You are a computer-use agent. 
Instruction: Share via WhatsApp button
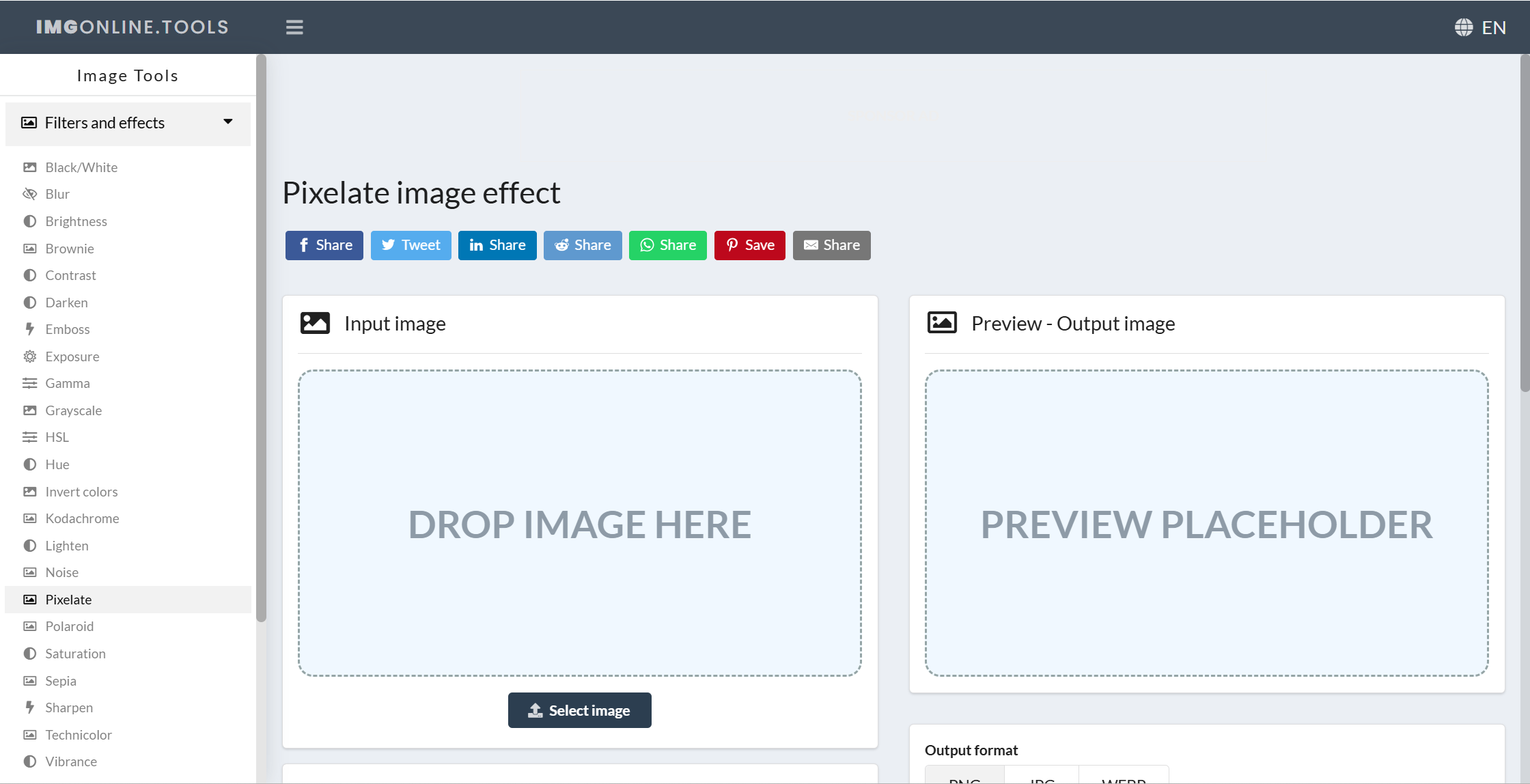[x=667, y=245]
